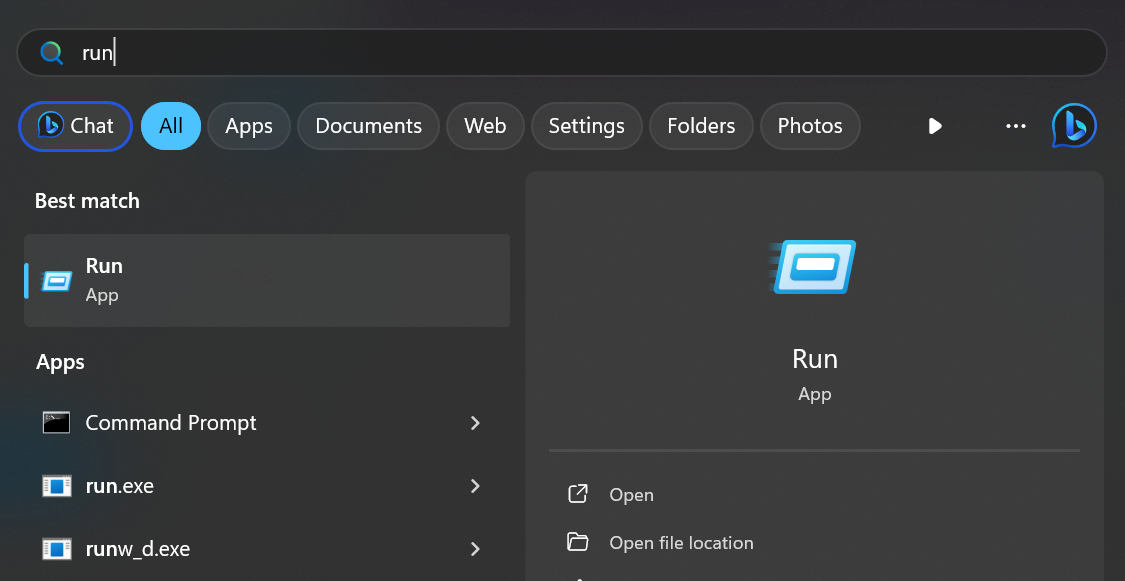Switch to the Settings filter tab
The image size is (1125, 581).
point(587,126)
